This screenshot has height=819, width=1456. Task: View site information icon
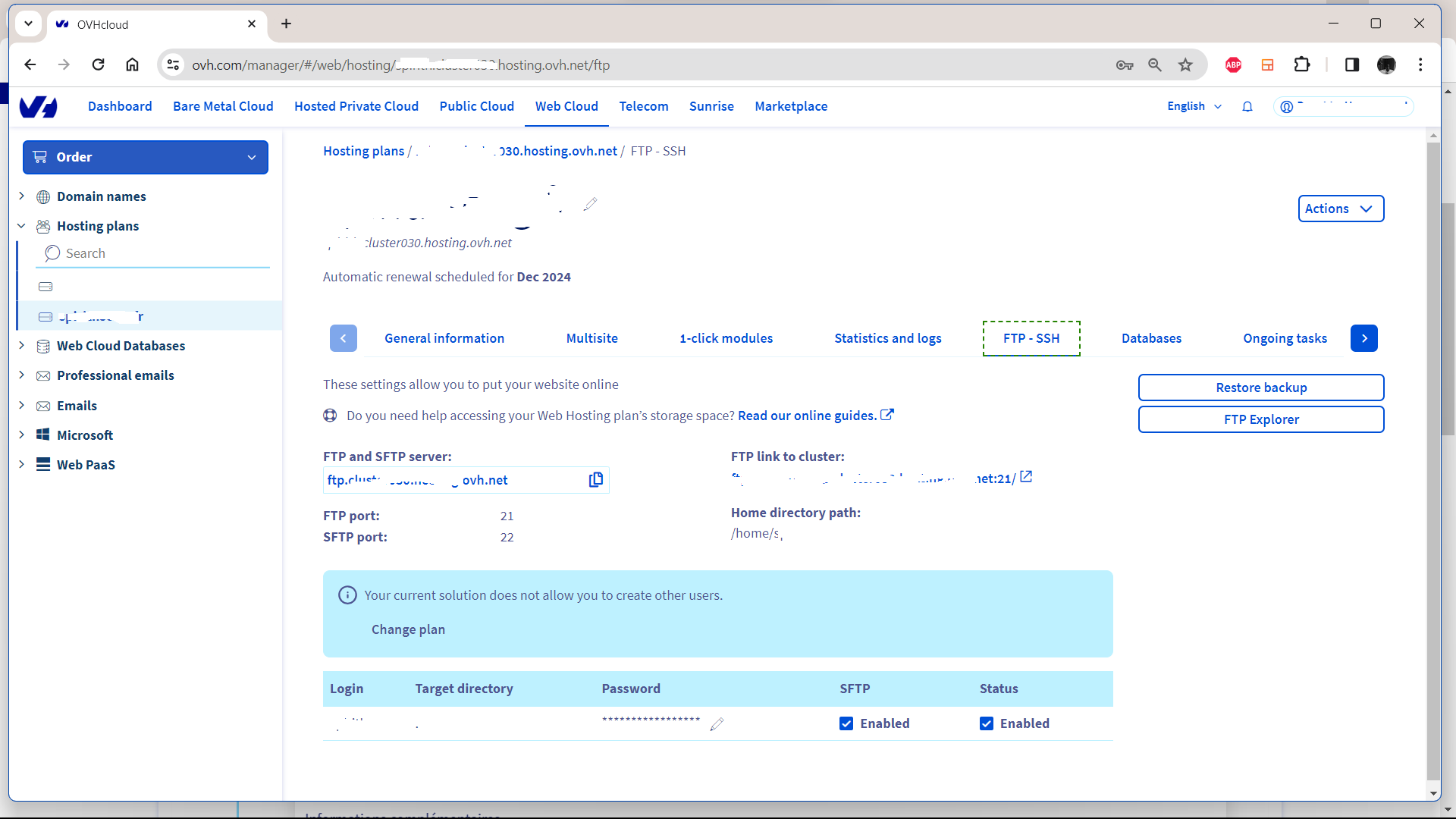(x=174, y=65)
